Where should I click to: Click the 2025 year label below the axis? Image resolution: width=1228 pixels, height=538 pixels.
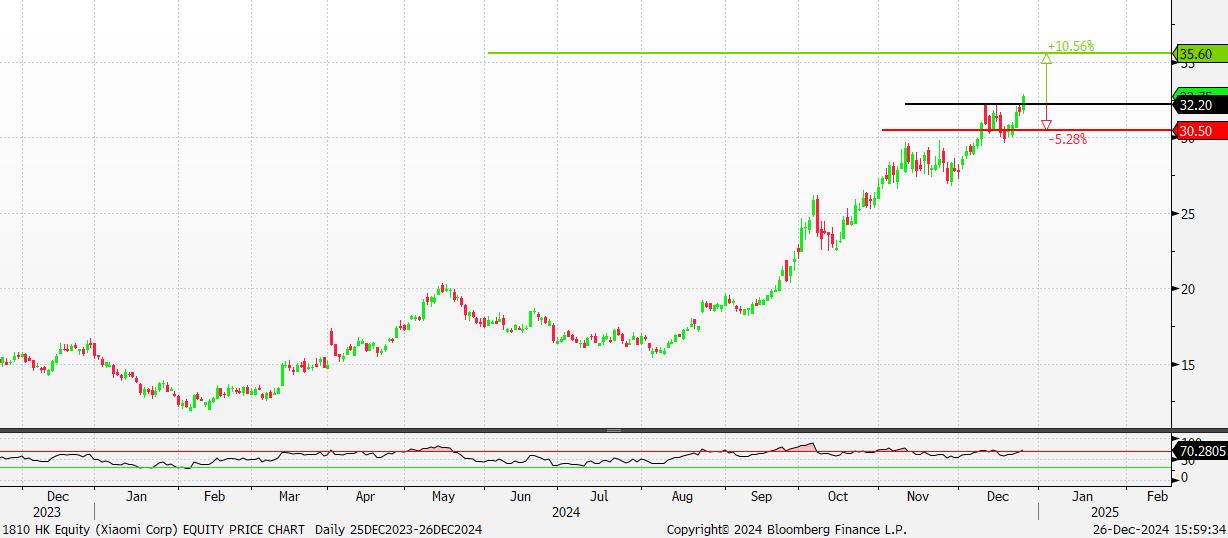[1106, 511]
